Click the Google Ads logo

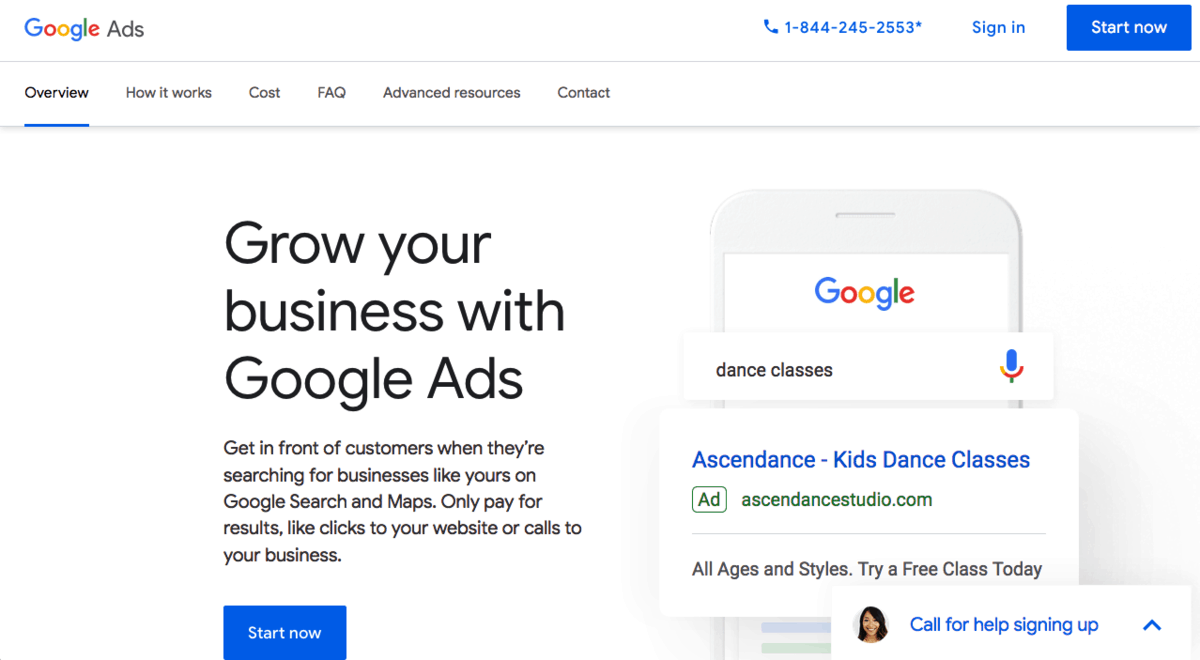[84, 28]
